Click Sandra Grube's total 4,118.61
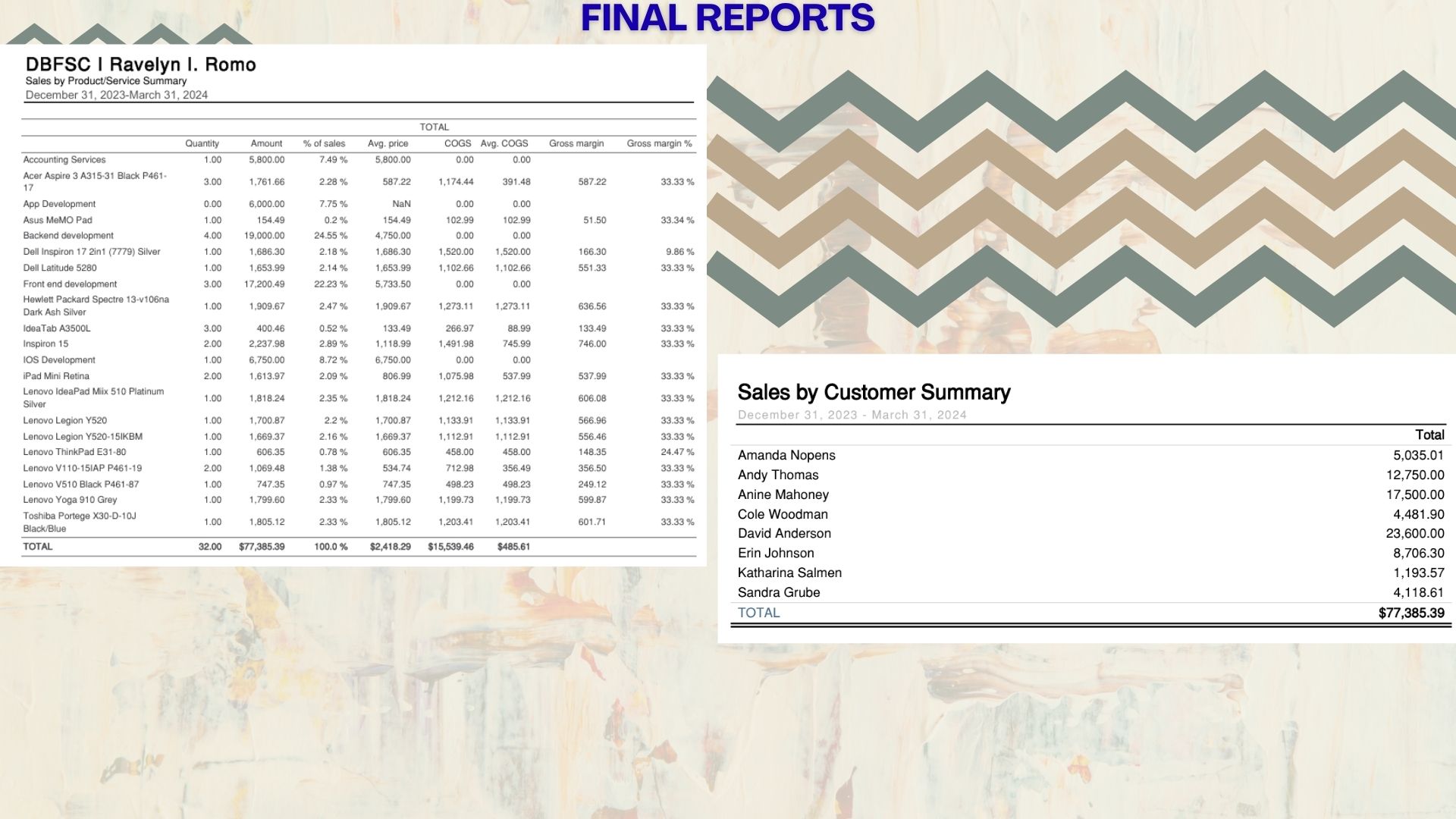Screen dimensions: 1456x819 [x=1419, y=593]
